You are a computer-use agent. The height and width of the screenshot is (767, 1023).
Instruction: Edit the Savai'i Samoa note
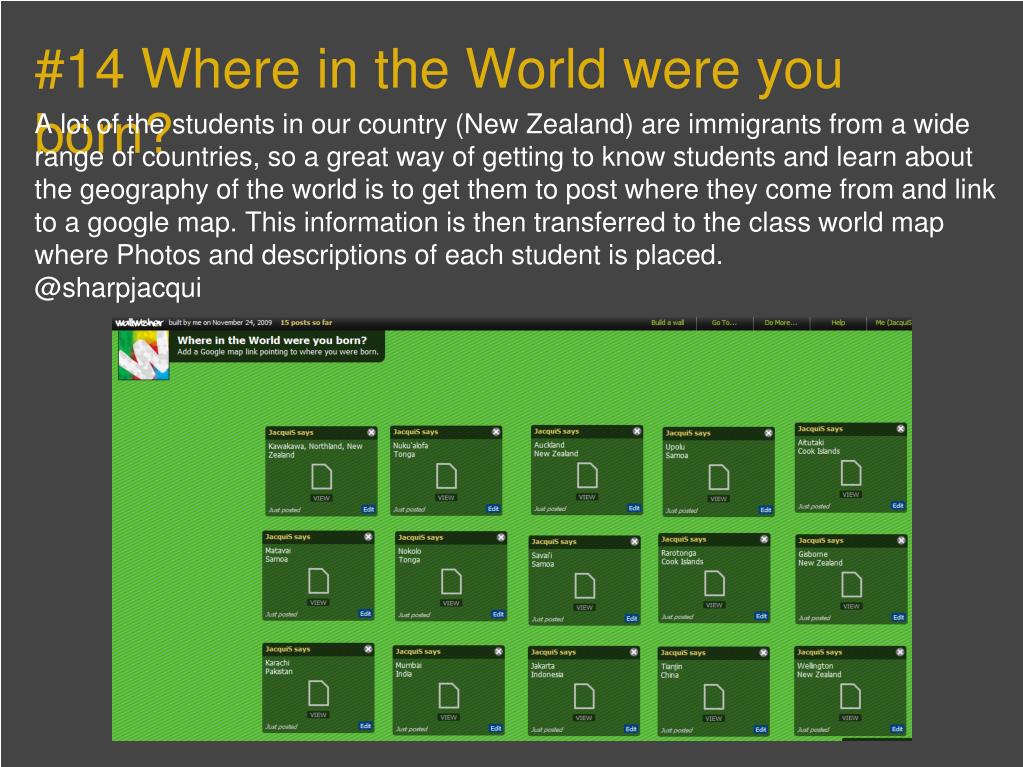click(x=632, y=618)
